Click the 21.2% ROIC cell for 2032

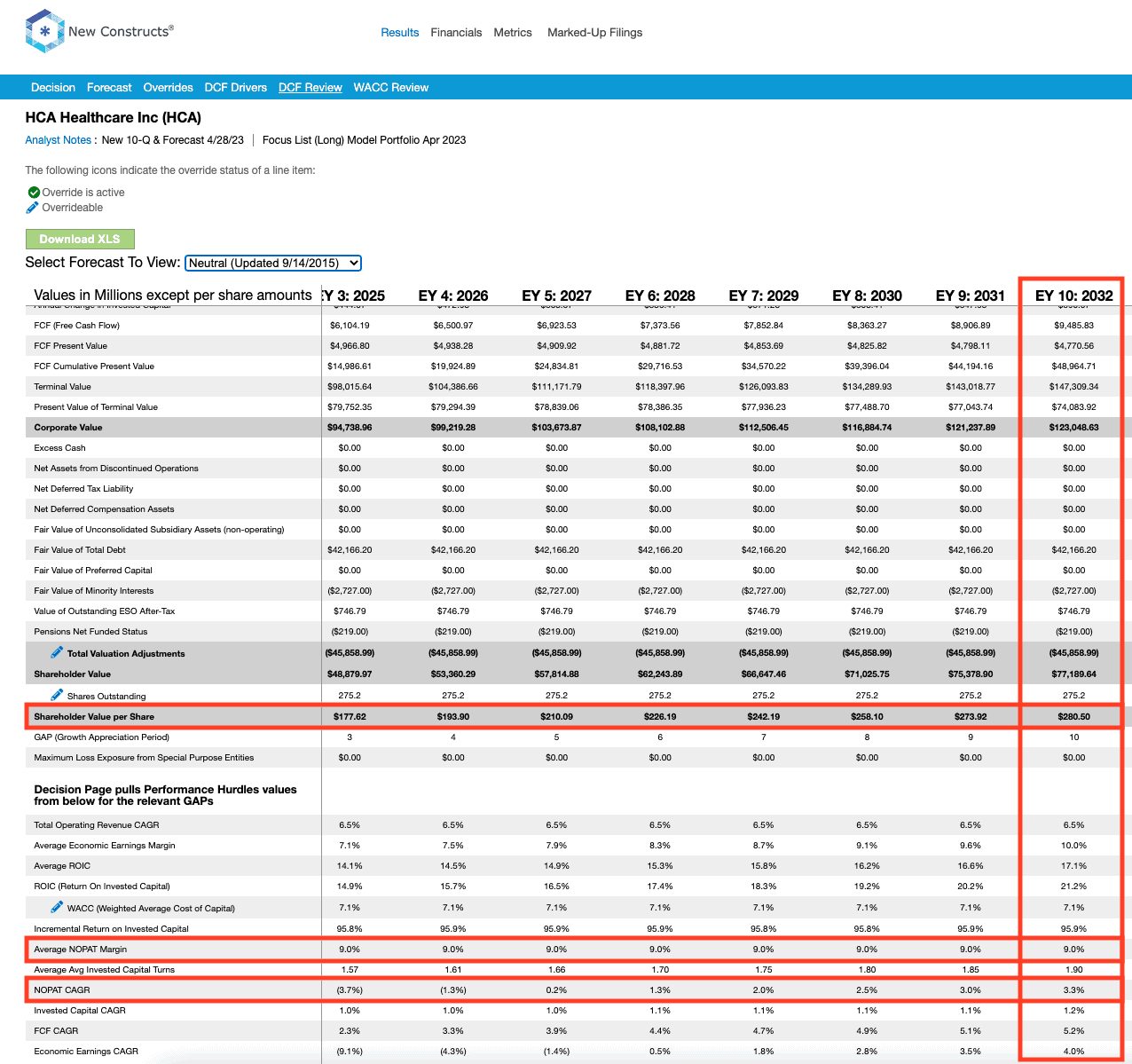[x=1073, y=887]
